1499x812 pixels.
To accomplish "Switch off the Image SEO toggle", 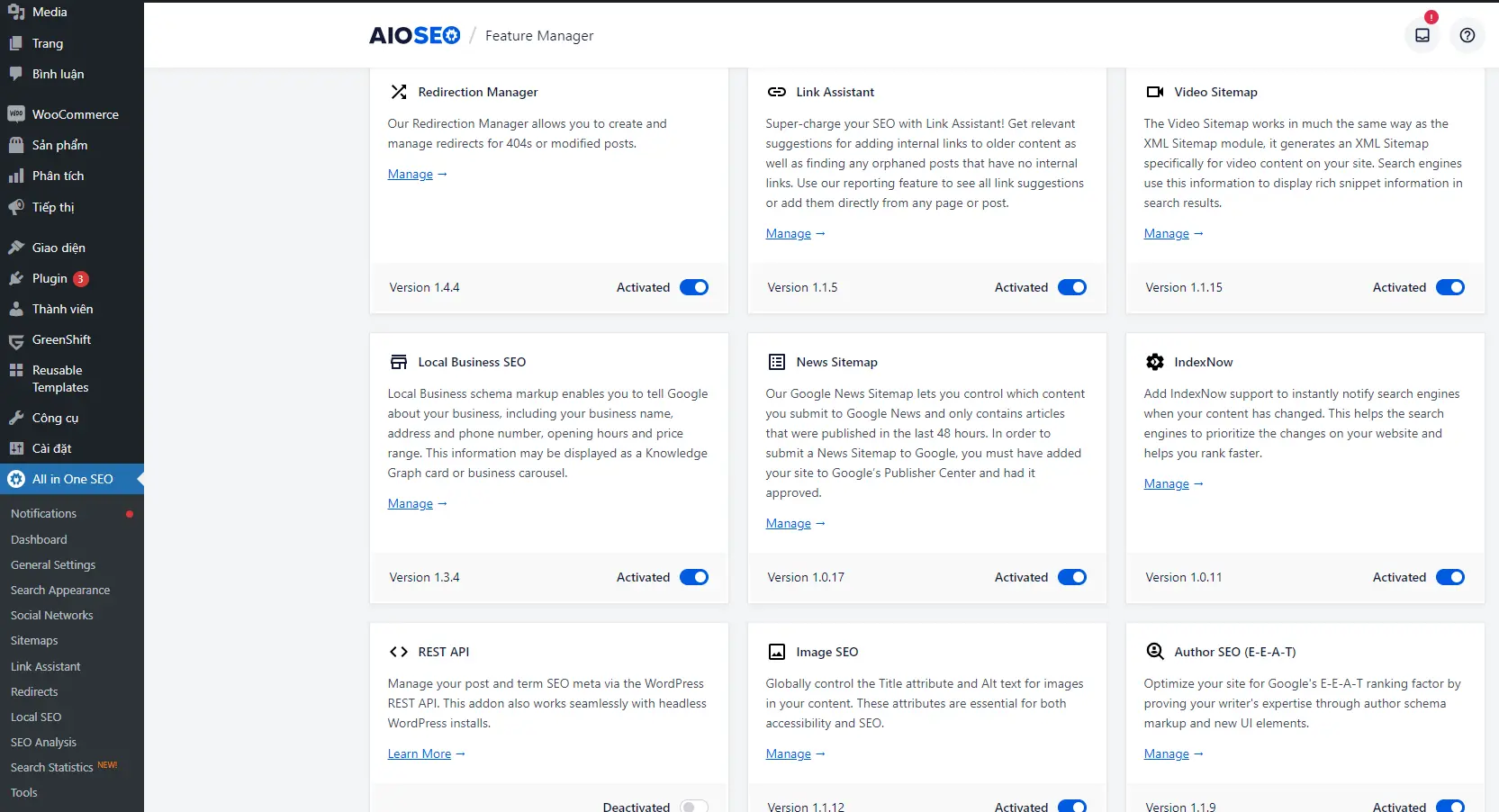I will (1072, 807).
